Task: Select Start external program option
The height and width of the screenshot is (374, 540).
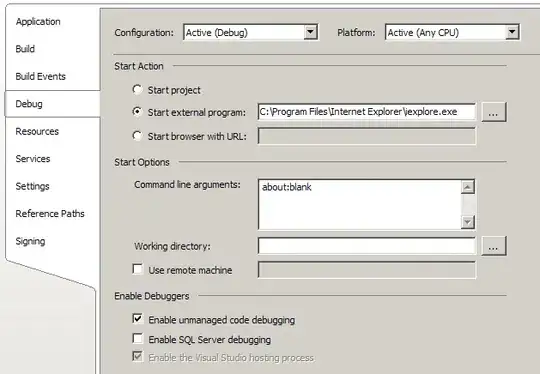Action: click(x=137, y=112)
